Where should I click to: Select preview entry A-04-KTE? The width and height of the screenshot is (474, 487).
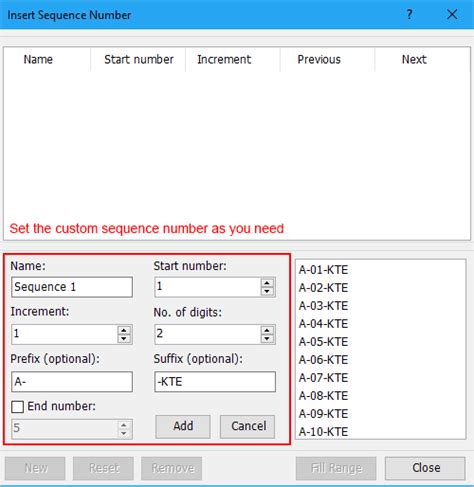click(323, 324)
